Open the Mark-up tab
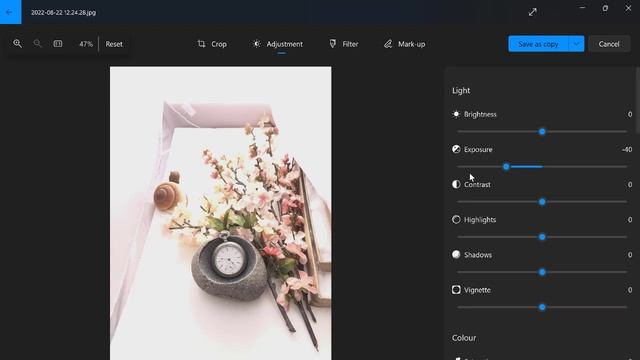This screenshot has height=360, width=640. pyautogui.click(x=404, y=44)
